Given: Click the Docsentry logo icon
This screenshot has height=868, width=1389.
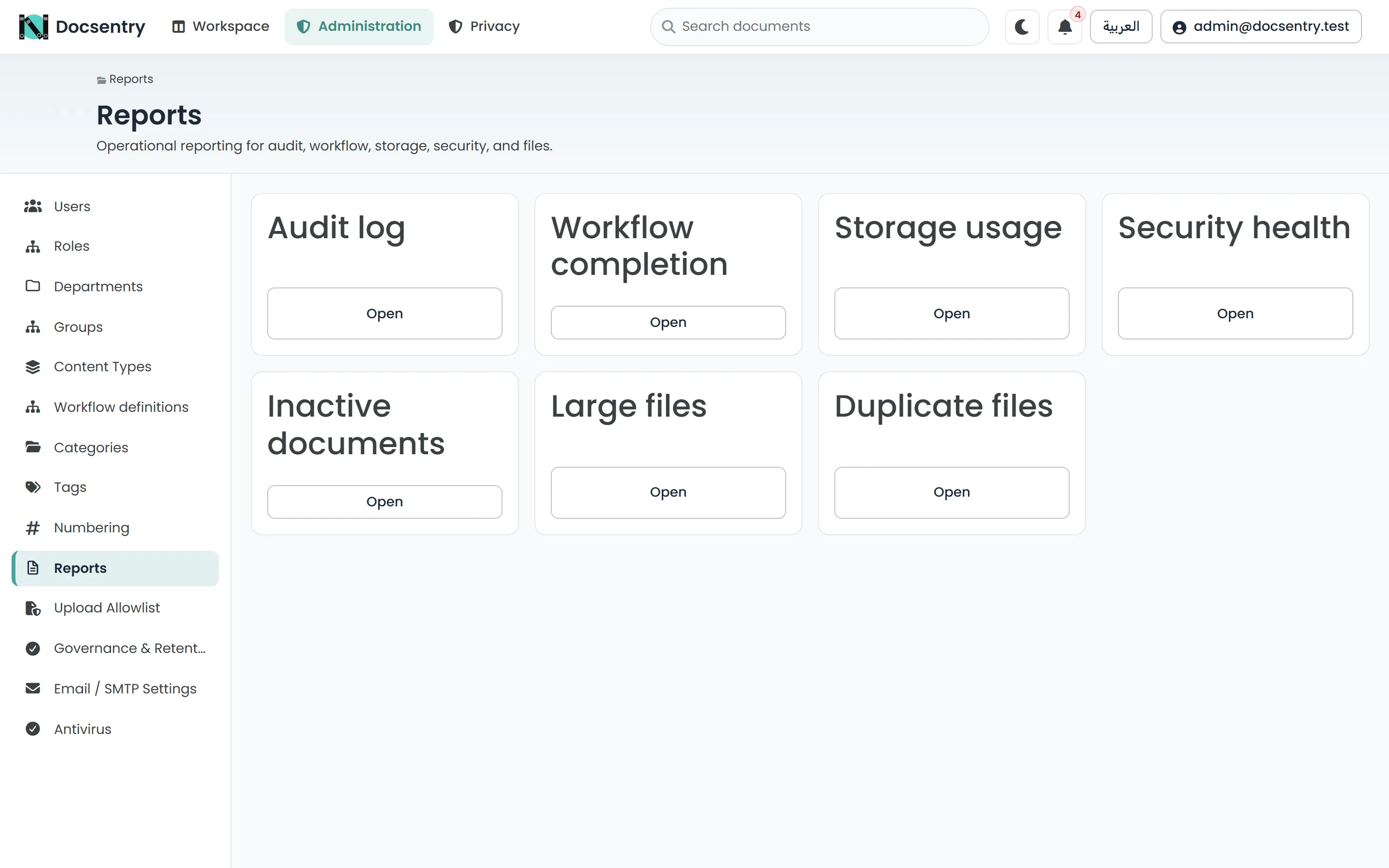Looking at the screenshot, I should click(33, 27).
